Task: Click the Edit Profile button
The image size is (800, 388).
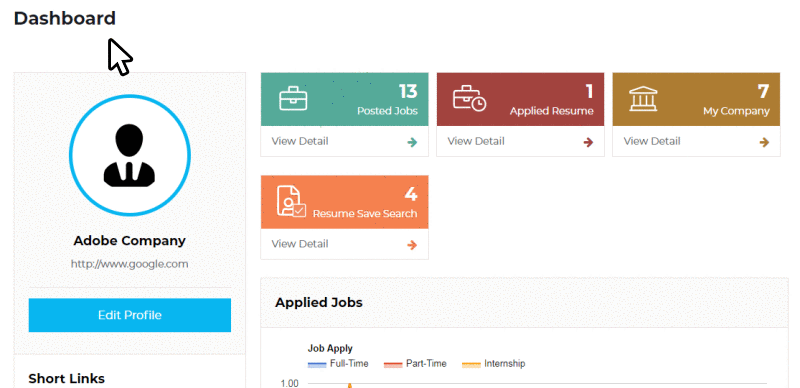Action: (130, 315)
